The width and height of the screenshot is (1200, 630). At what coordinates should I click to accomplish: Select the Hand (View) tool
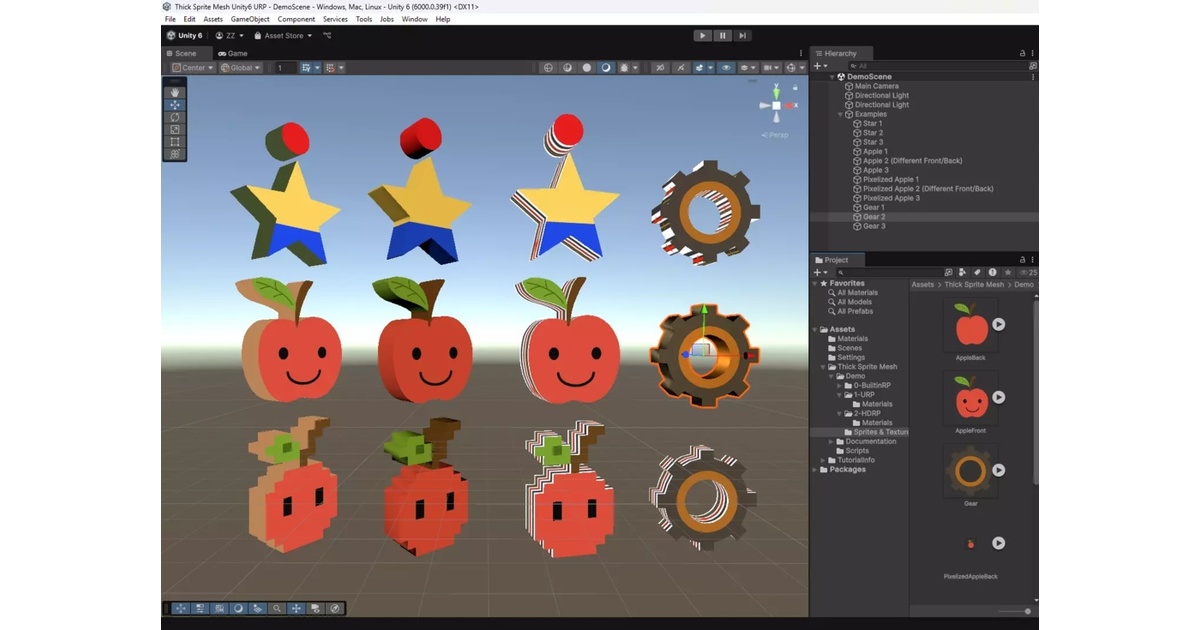point(175,92)
